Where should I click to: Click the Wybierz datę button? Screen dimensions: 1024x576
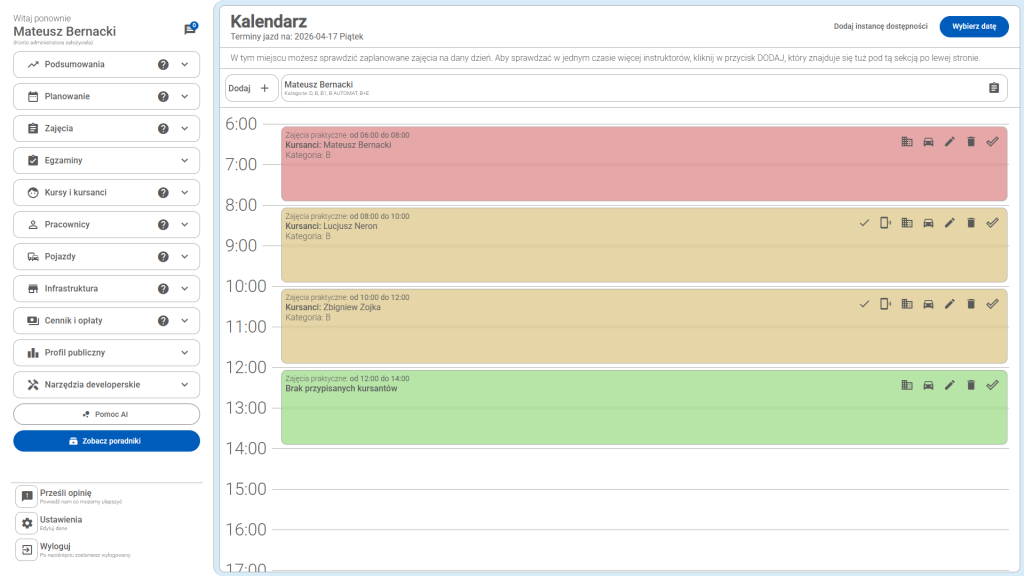[974, 27]
